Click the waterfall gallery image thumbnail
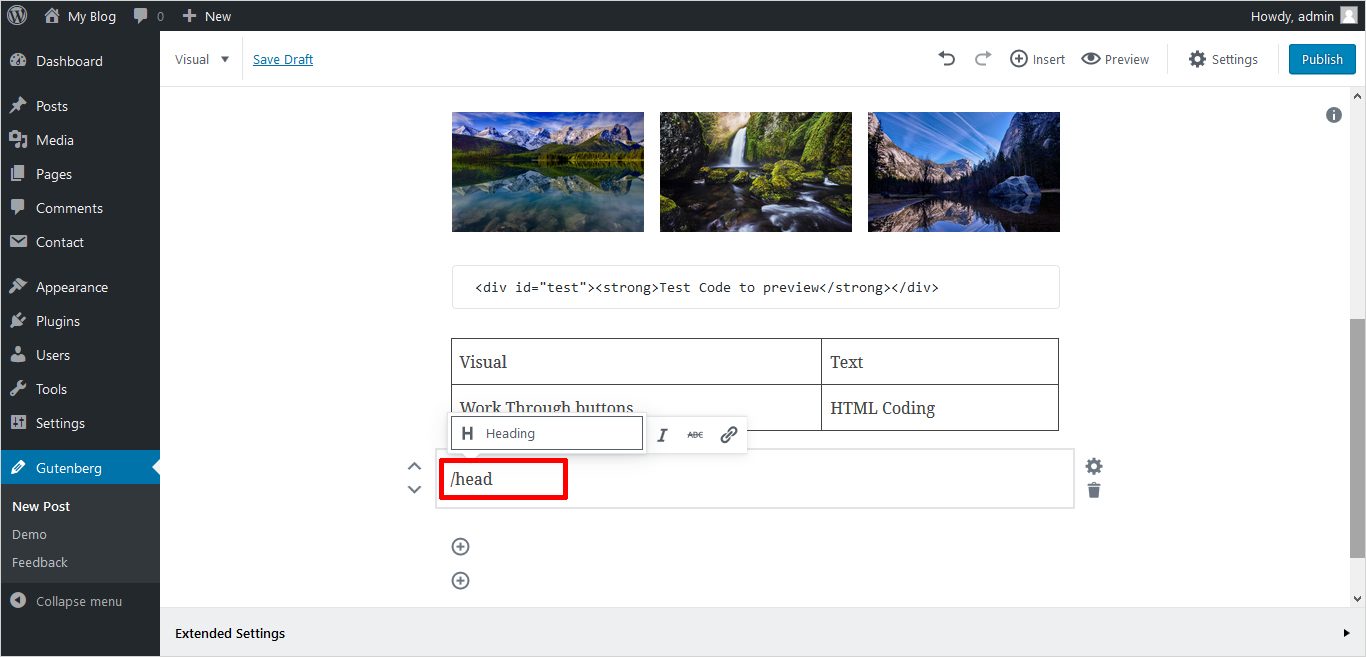The height and width of the screenshot is (657, 1366). tap(755, 171)
